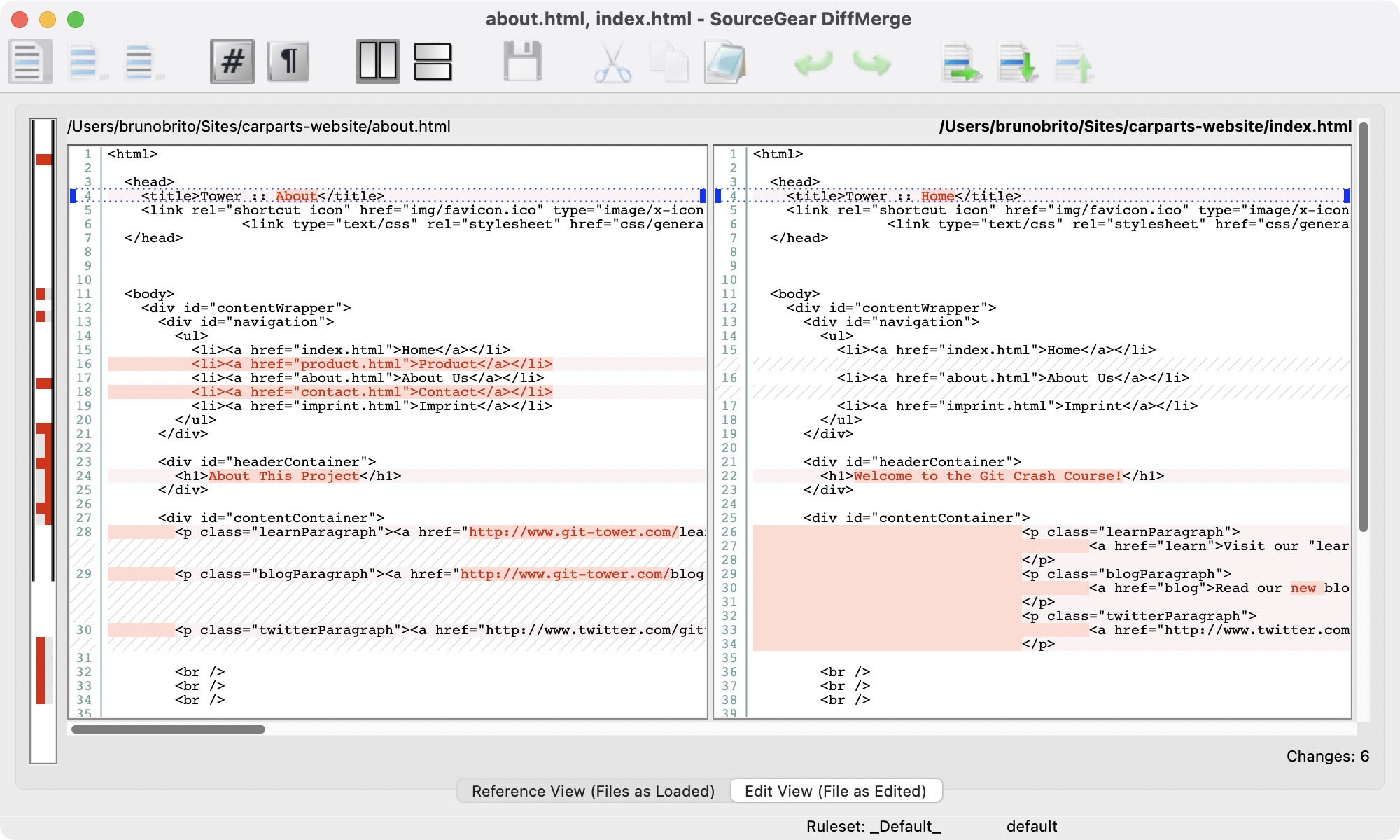Open the first file-view toolbar icon
1400x840 pixels.
29,62
